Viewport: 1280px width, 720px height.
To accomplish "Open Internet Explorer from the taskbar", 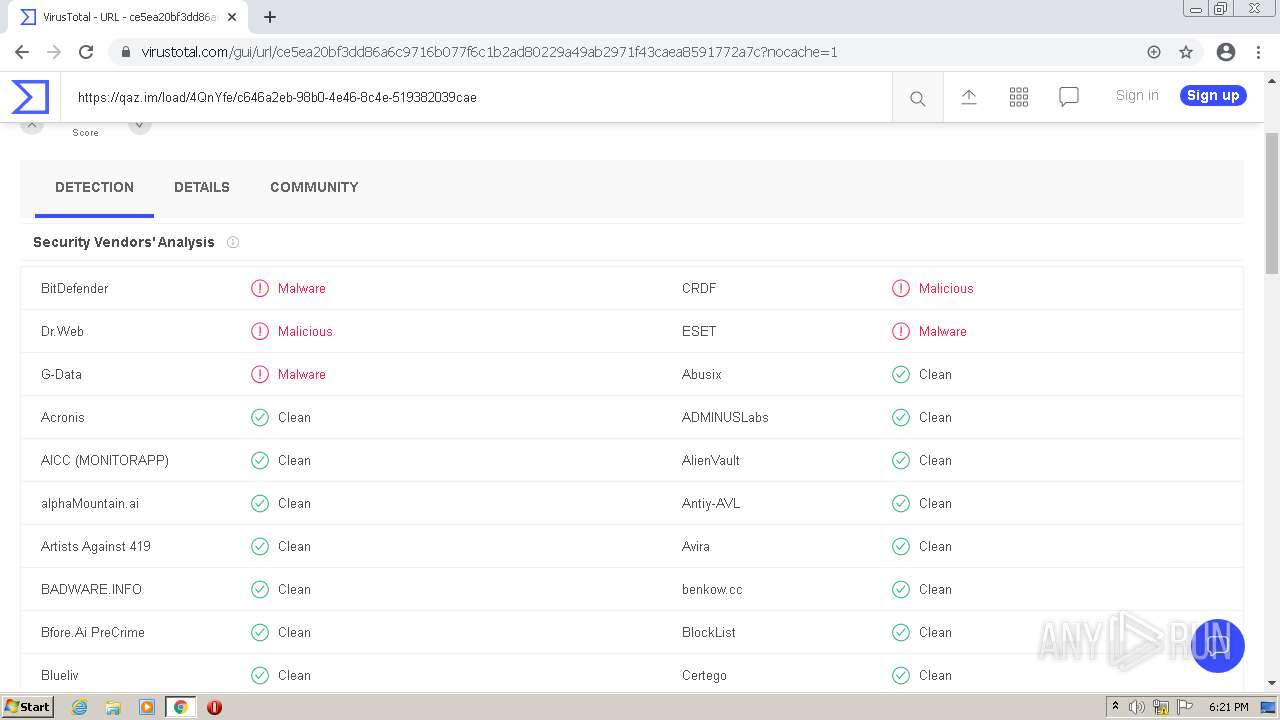I will click(79, 707).
